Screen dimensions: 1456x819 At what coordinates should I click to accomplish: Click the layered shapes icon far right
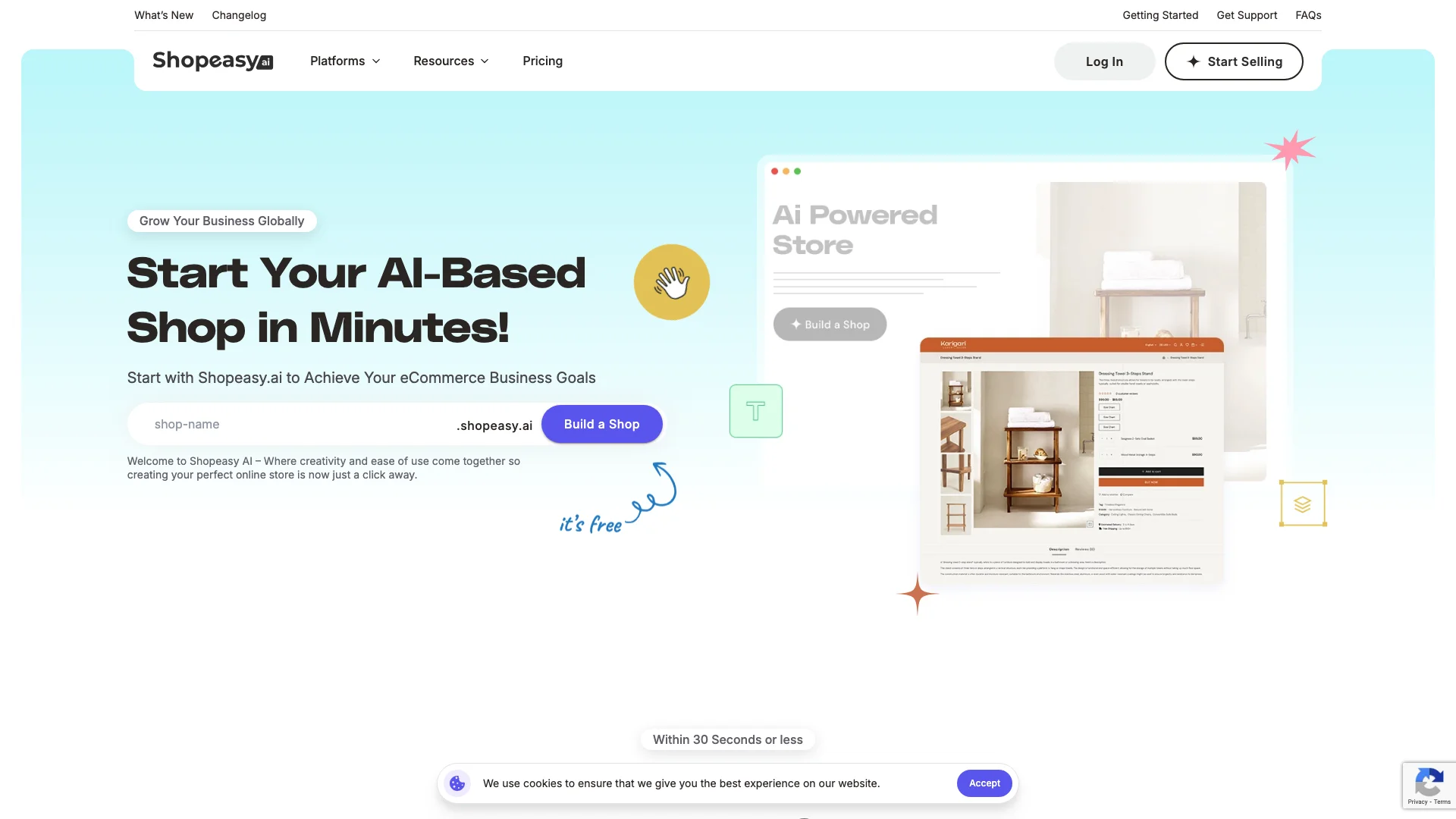pos(1303,504)
